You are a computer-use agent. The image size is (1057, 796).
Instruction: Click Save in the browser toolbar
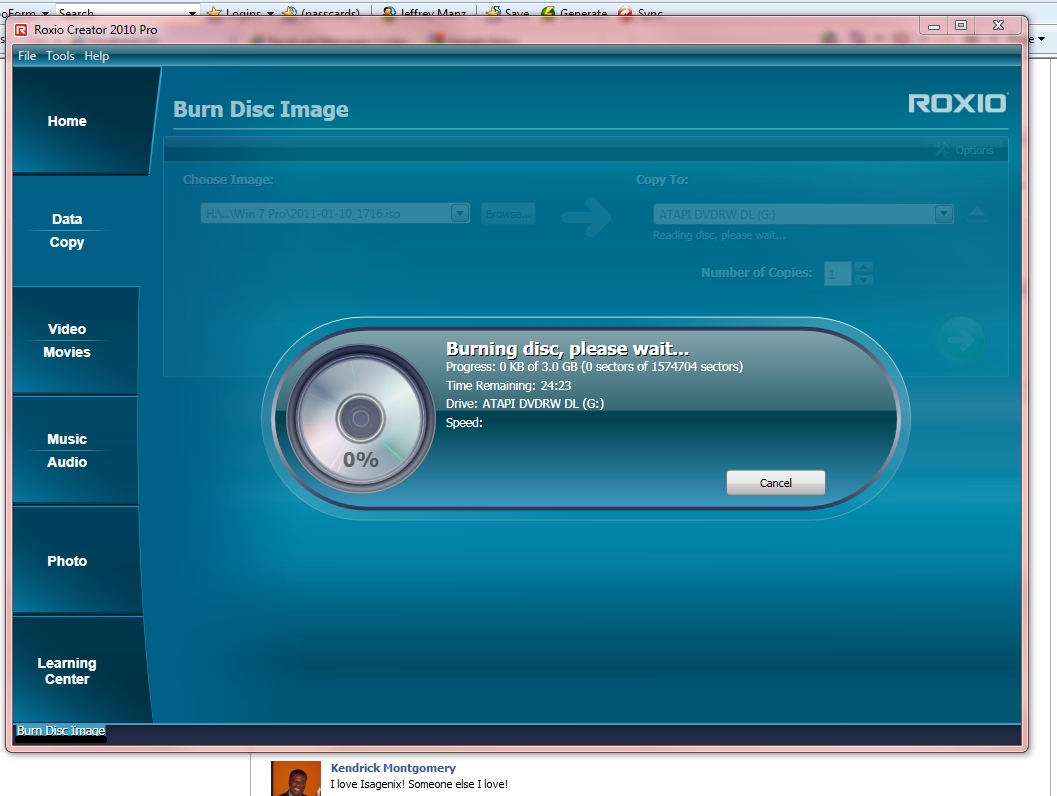pos(508,12)
